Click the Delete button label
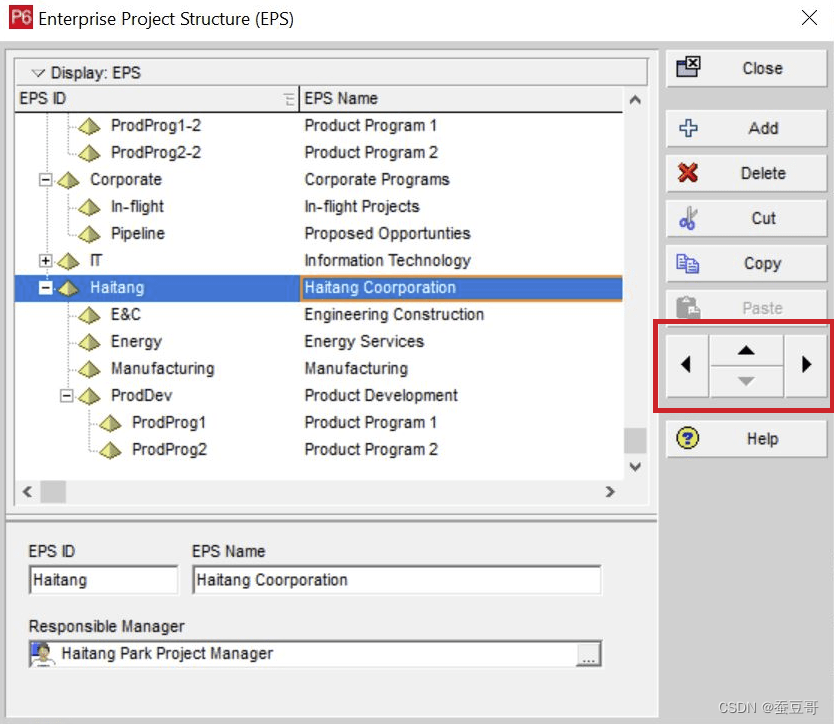834x724 pixels. (x=763, y=173)
